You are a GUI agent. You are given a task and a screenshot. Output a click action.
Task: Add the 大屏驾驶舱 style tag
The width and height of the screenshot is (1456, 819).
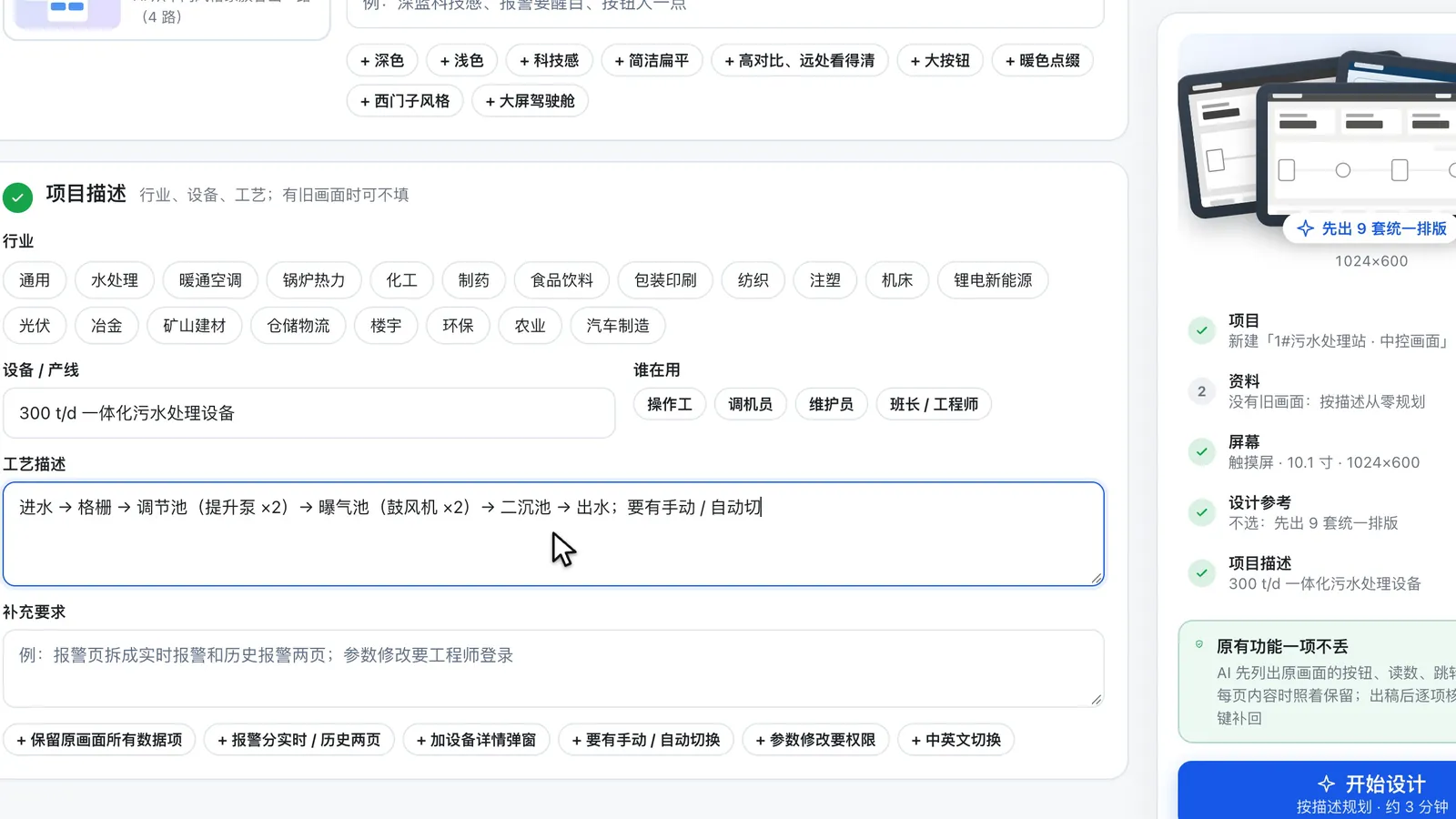click(531, 101)
